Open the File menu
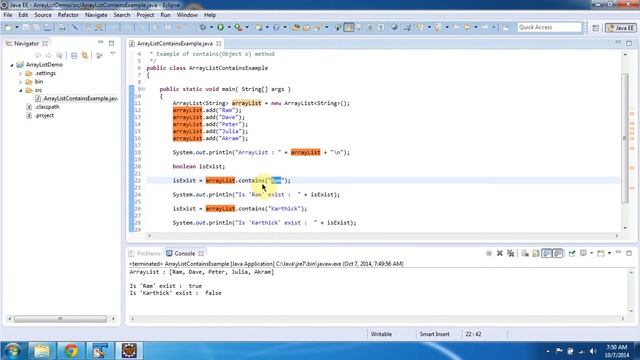 8,15
